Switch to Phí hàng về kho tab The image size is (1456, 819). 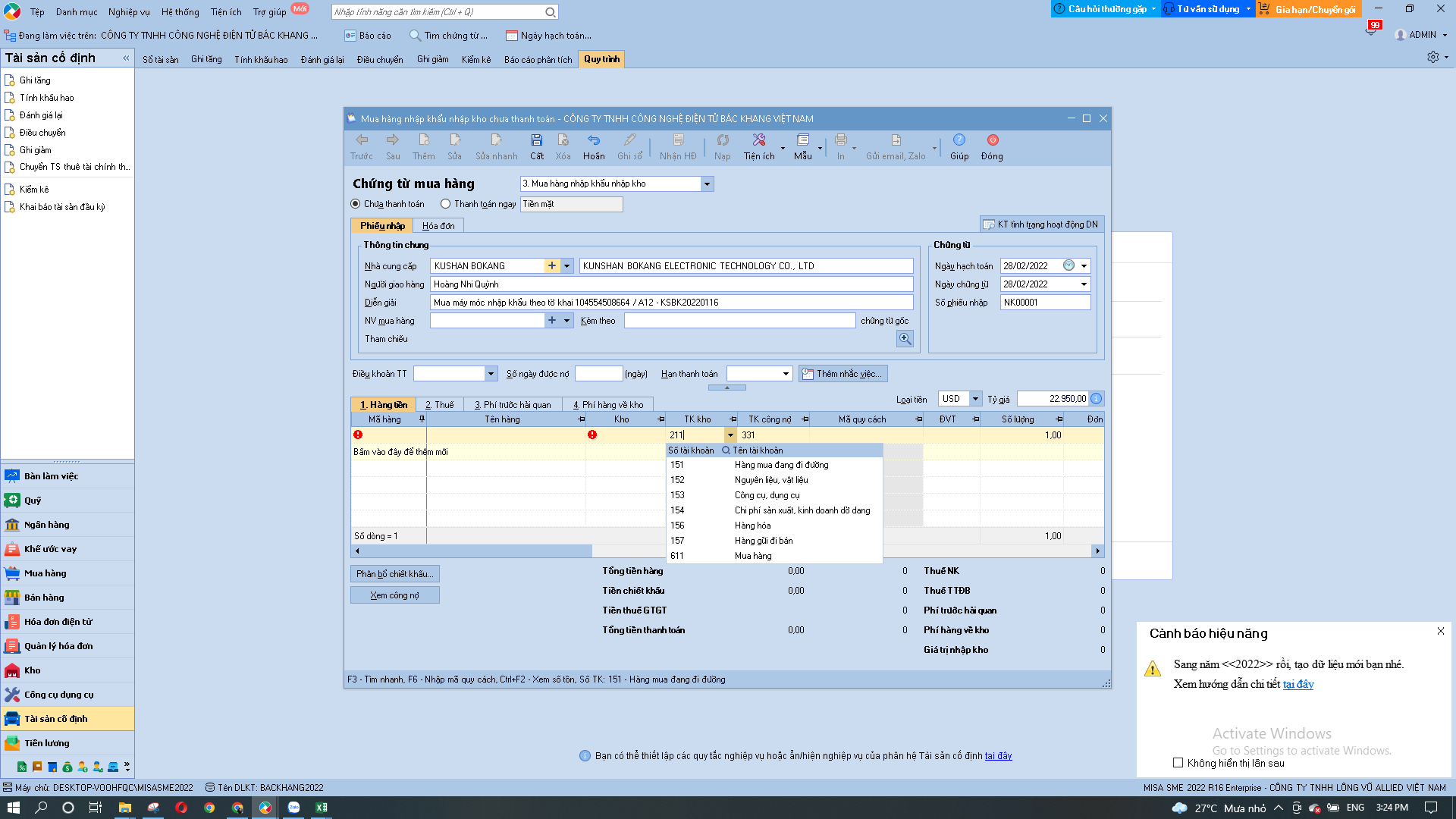click(x=608, y=405)
